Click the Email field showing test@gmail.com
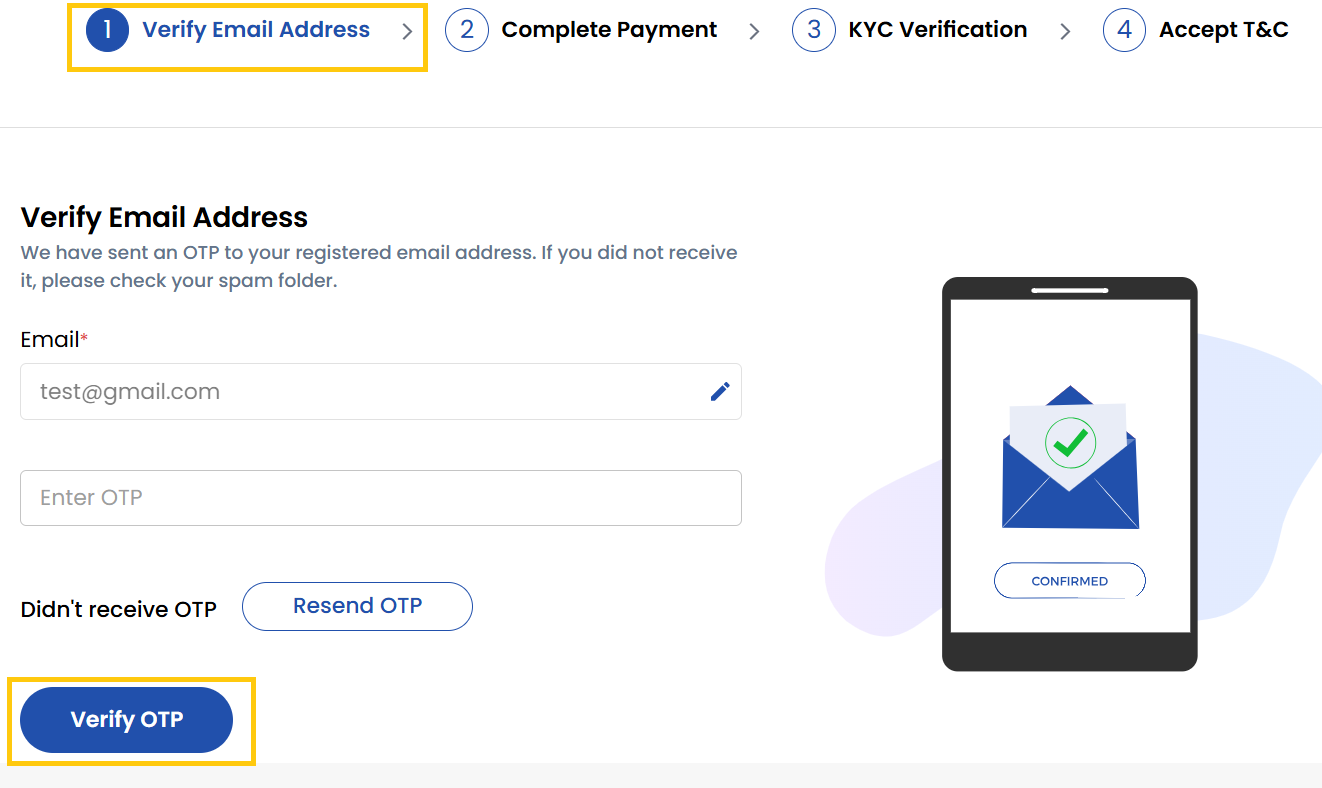 click(360, 392)
